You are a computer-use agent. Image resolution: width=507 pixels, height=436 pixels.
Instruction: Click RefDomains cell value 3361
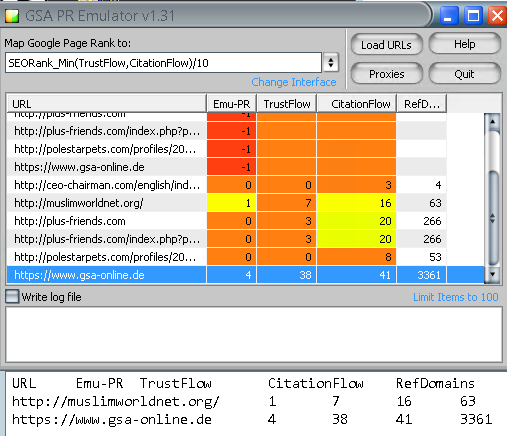pyautogui.click(x=422, y=275)
